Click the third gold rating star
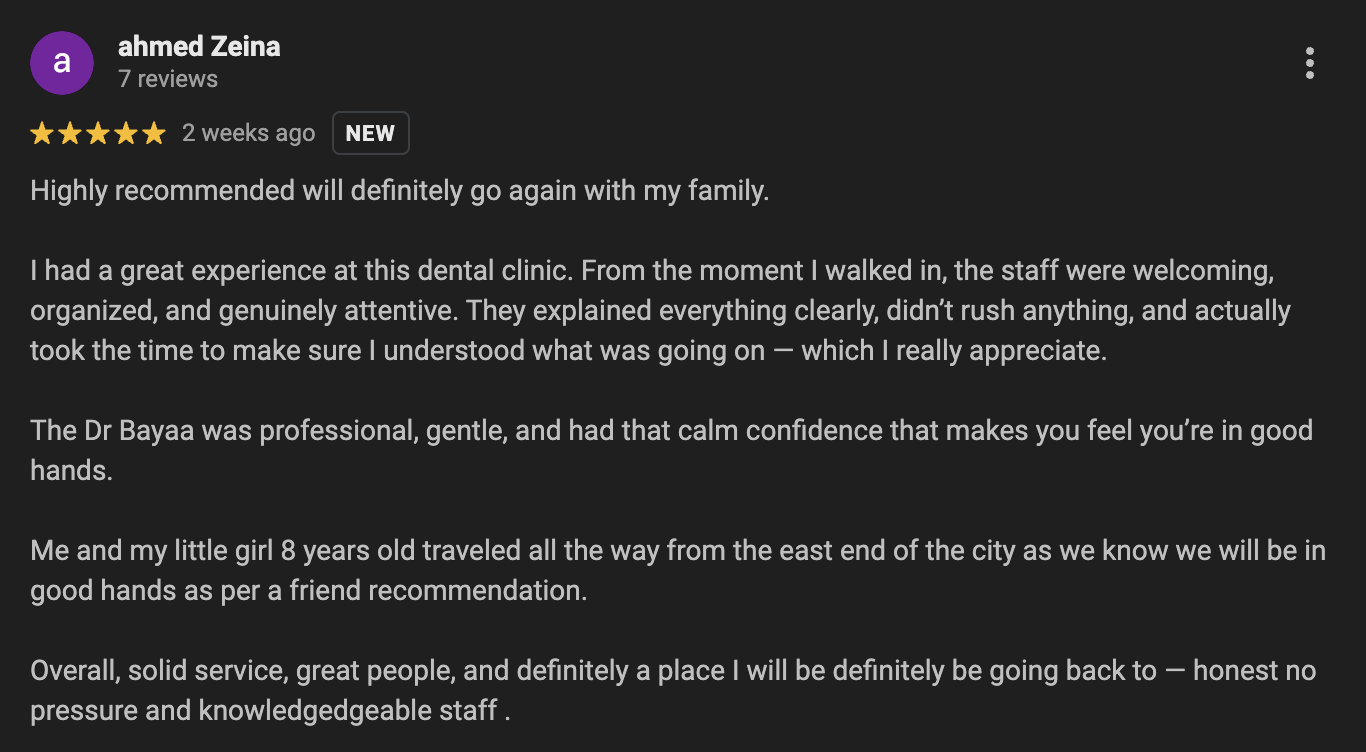The width and height of the screenshot is (1366, 752). click(98, 133)
